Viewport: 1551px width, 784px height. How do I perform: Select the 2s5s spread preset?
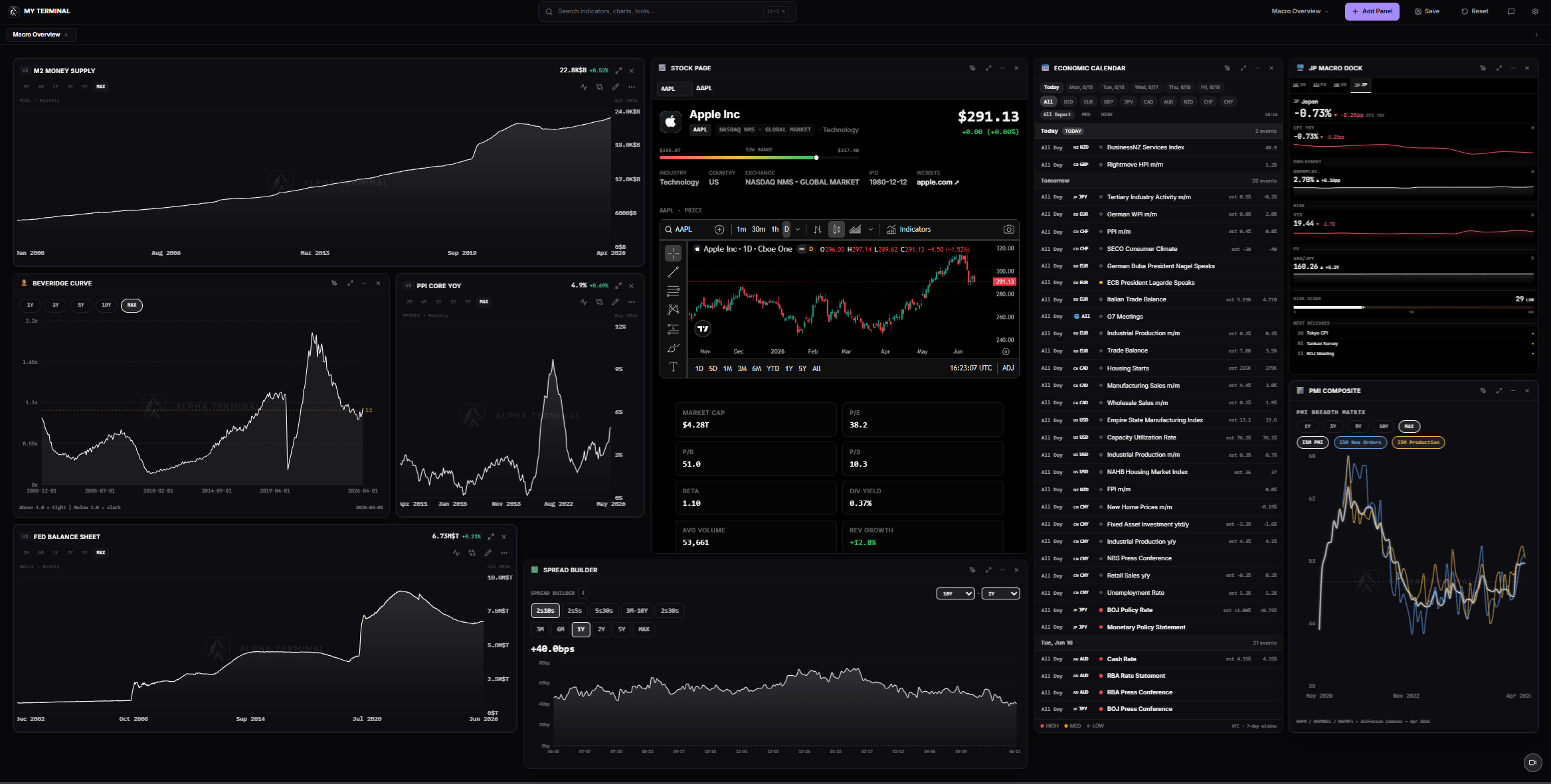point(575,611)
